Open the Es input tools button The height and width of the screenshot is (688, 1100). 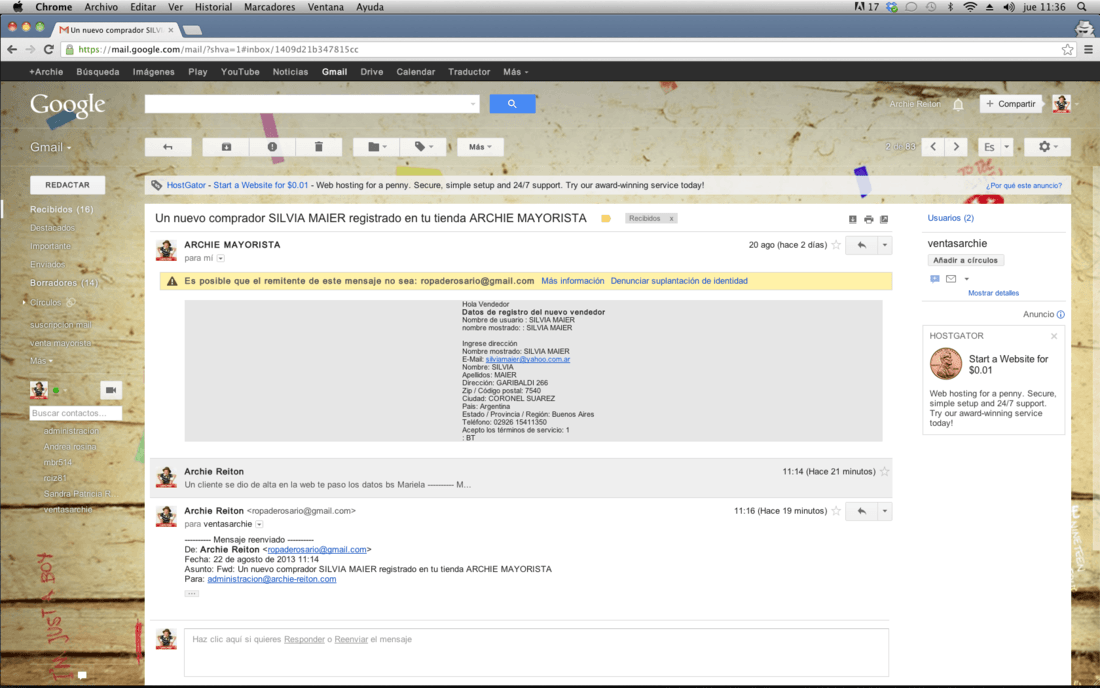pos(989,147)
